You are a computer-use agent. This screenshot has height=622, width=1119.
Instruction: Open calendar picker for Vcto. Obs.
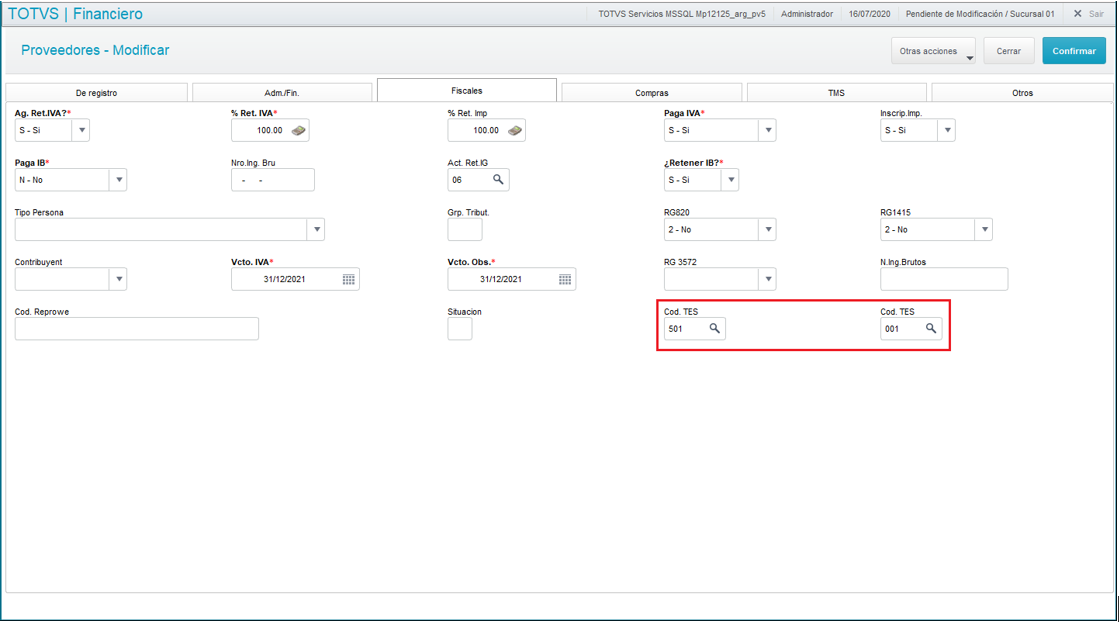click(564, 280)
